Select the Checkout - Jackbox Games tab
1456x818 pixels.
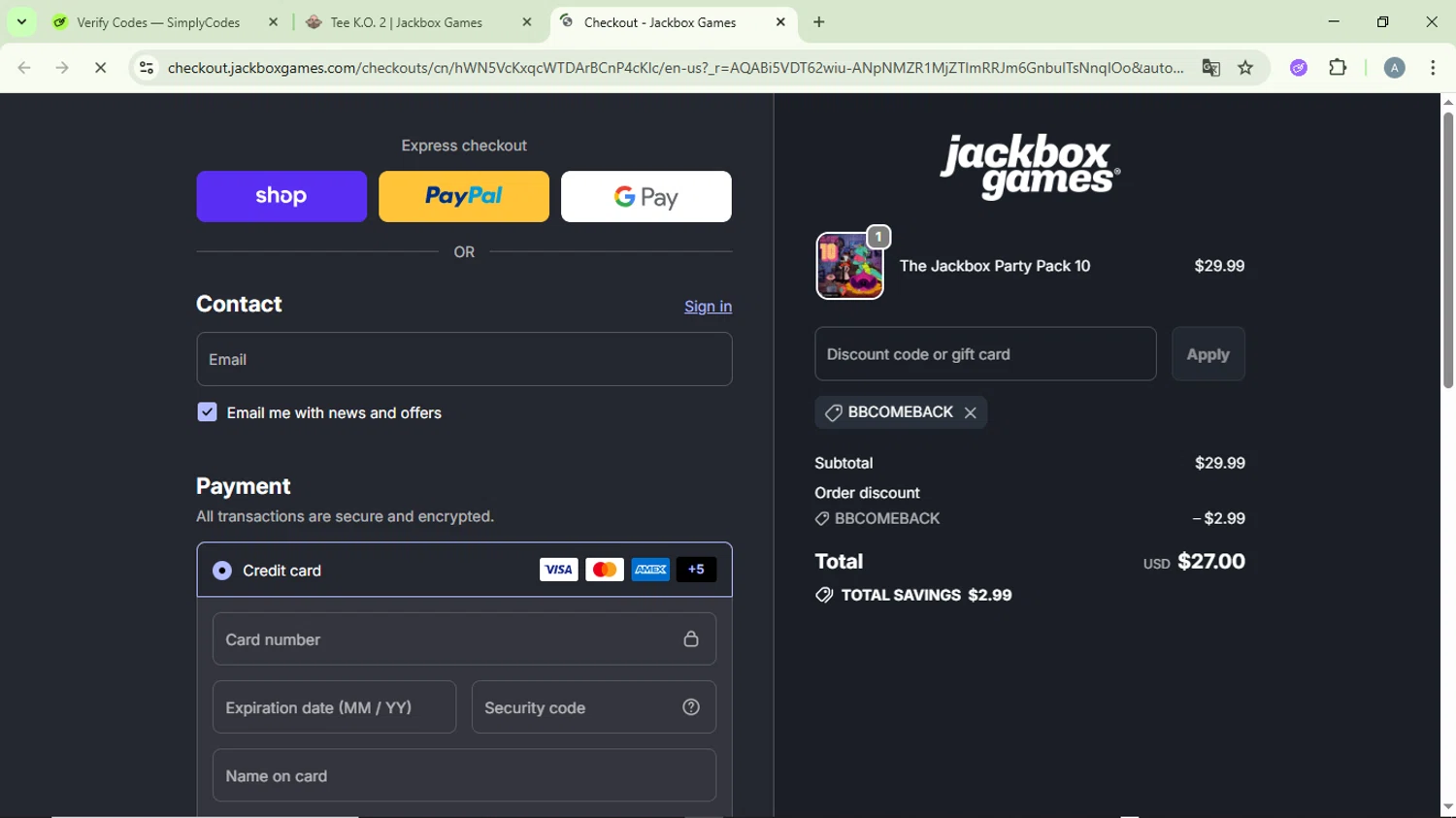pos(660,22)
